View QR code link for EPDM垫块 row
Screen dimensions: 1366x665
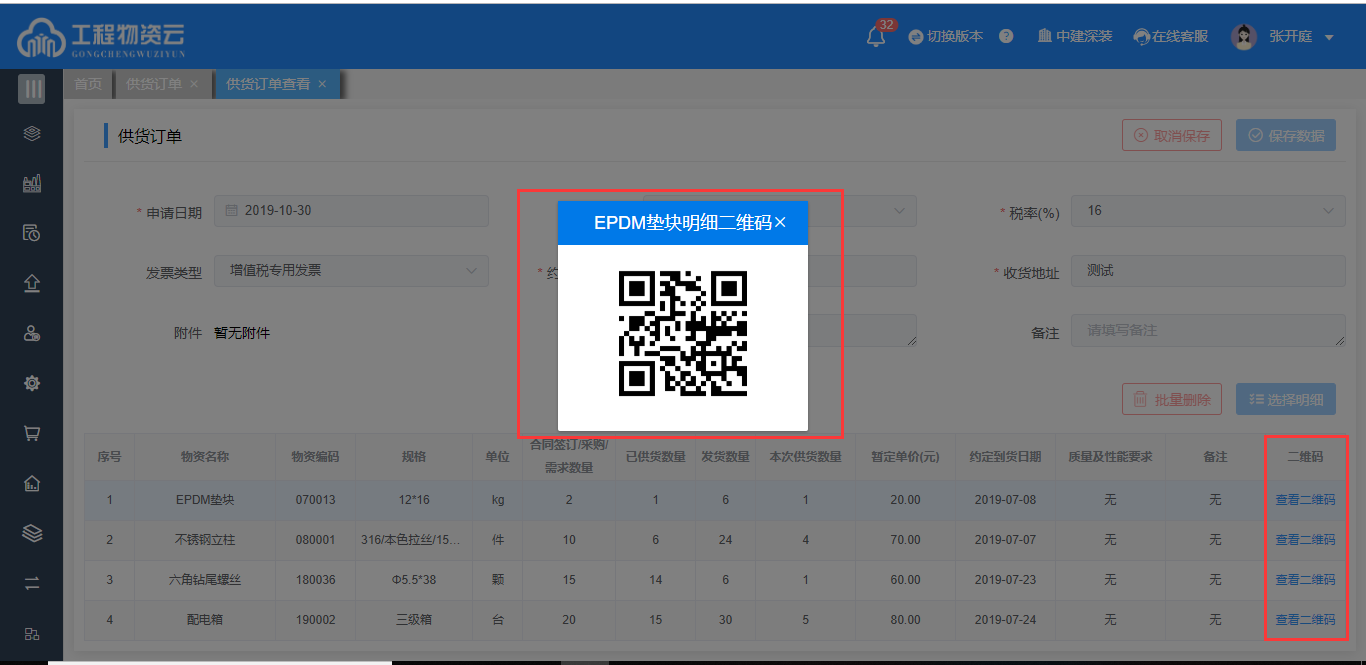[1305, 500]
